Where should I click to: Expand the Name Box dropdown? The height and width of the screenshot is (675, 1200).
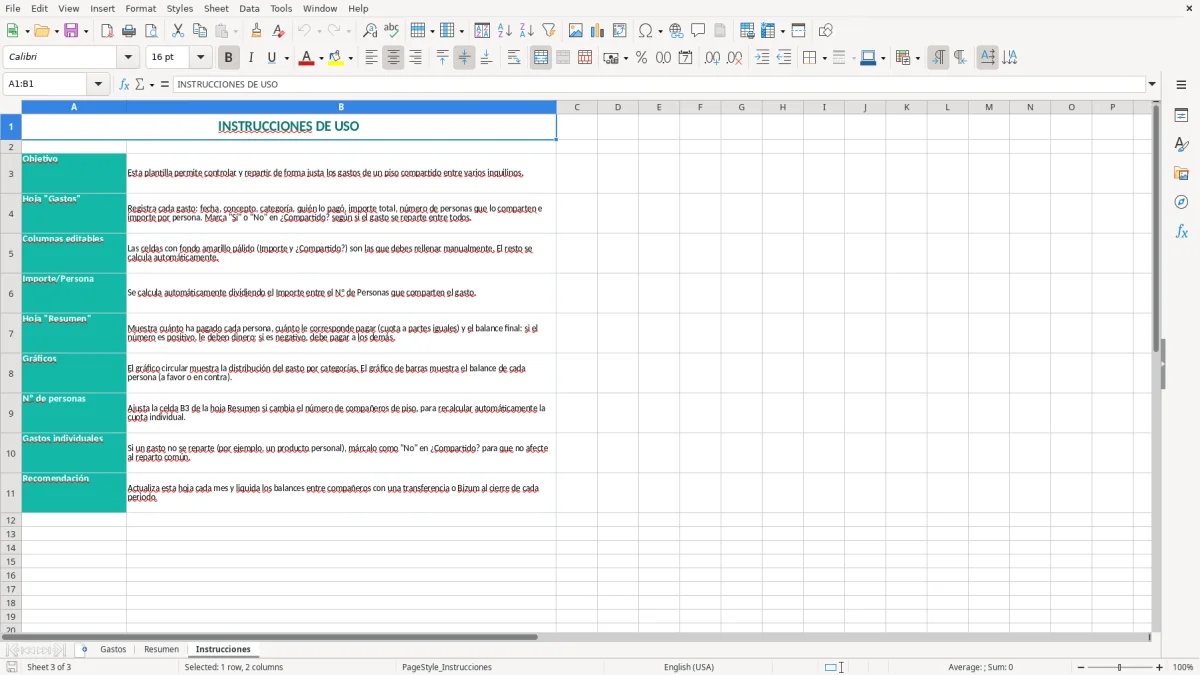point(98,85)
